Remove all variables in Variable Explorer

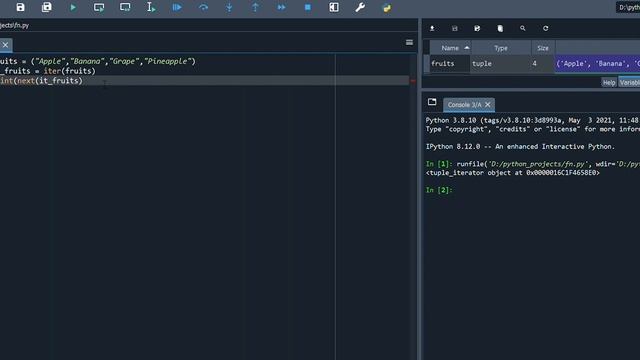[x=500, y=28]
